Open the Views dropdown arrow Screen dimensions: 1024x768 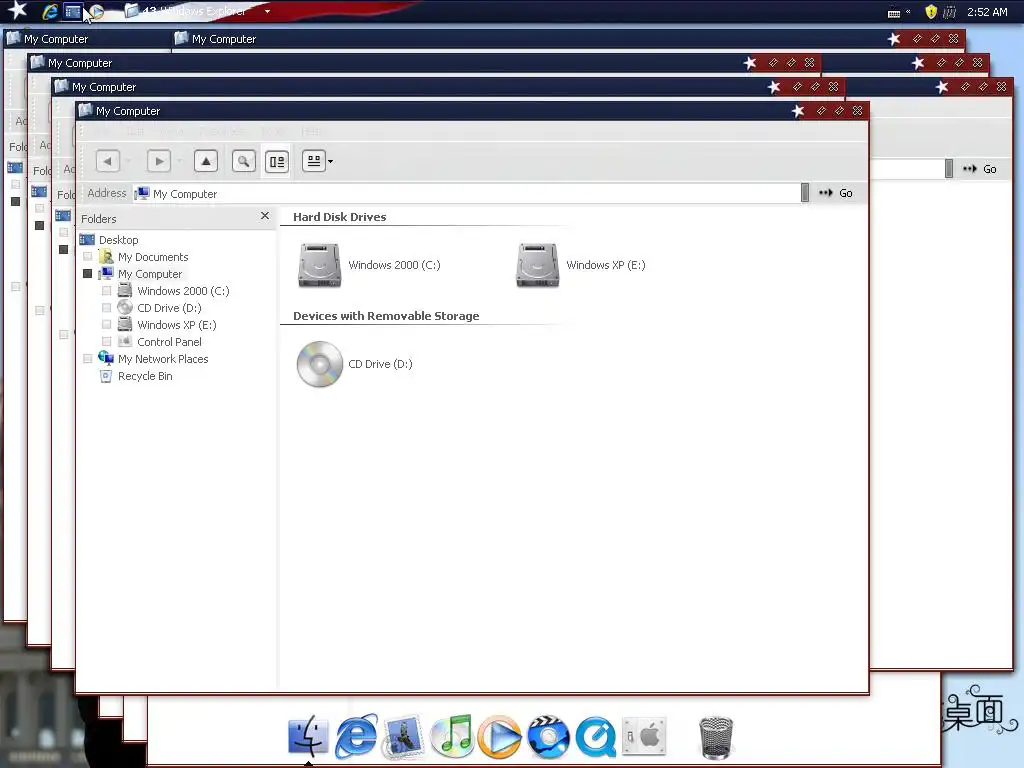pos(330,161)
